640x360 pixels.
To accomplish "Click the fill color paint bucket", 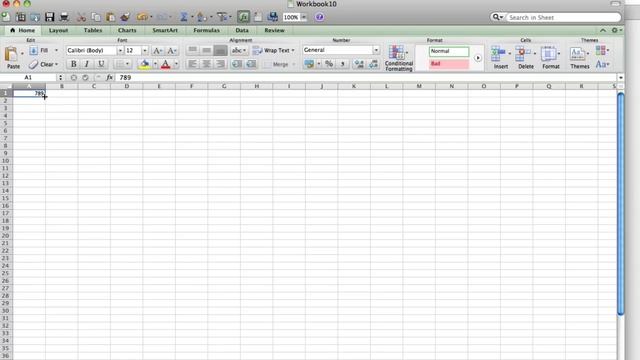I will [144, 64].
